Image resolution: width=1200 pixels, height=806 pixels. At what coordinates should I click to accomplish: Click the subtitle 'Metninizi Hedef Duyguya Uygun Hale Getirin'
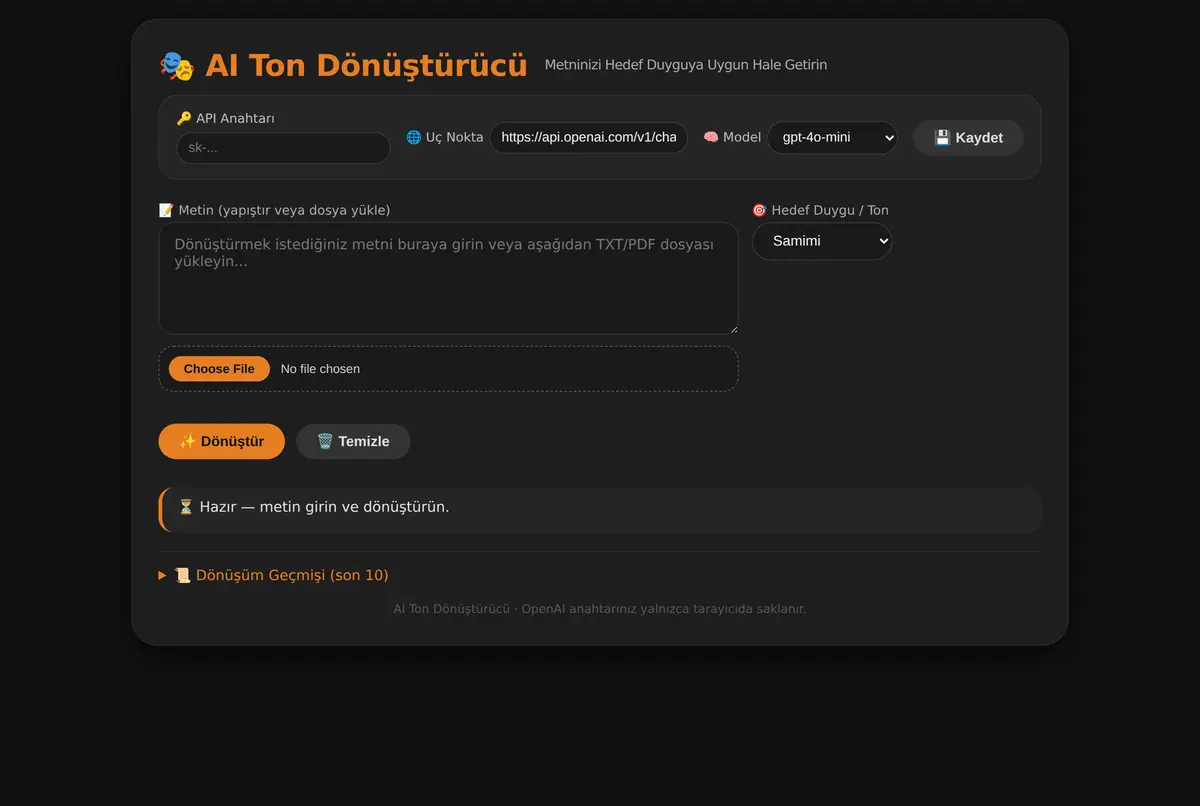point(686,65)
